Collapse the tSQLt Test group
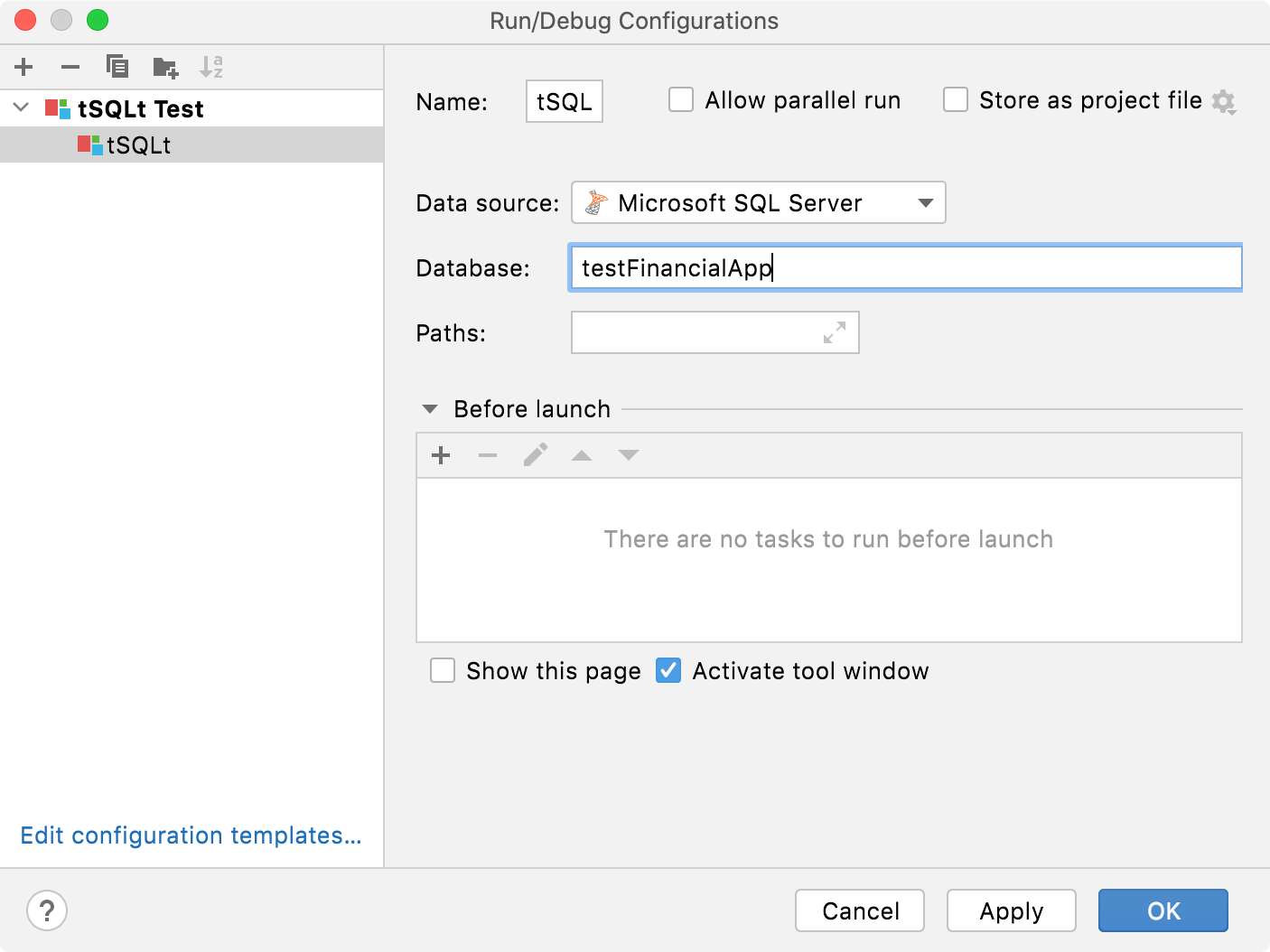 (20, 107)
